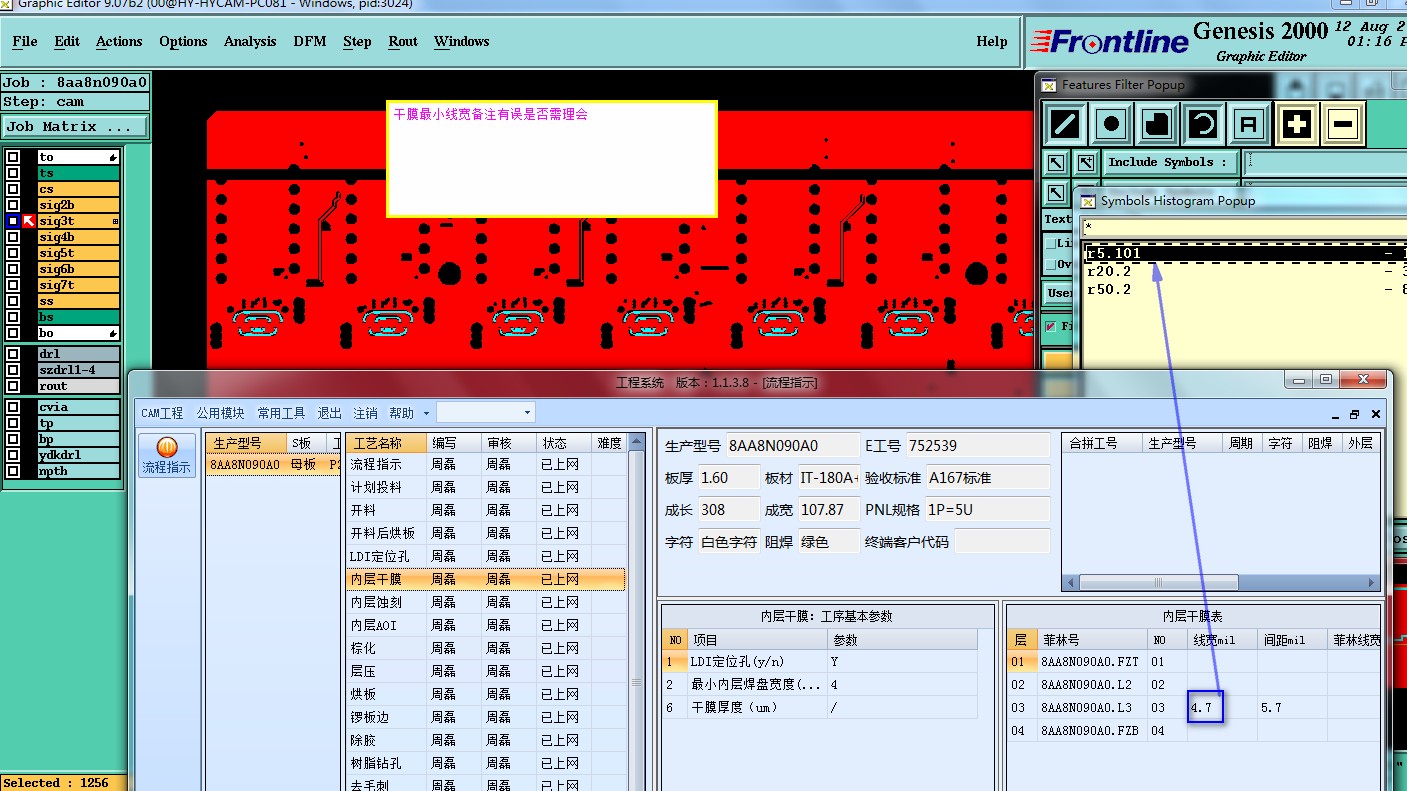Sort by the 工艺名称 column header
Viewport: 1407px width, 791px height.
pos(386,443)
